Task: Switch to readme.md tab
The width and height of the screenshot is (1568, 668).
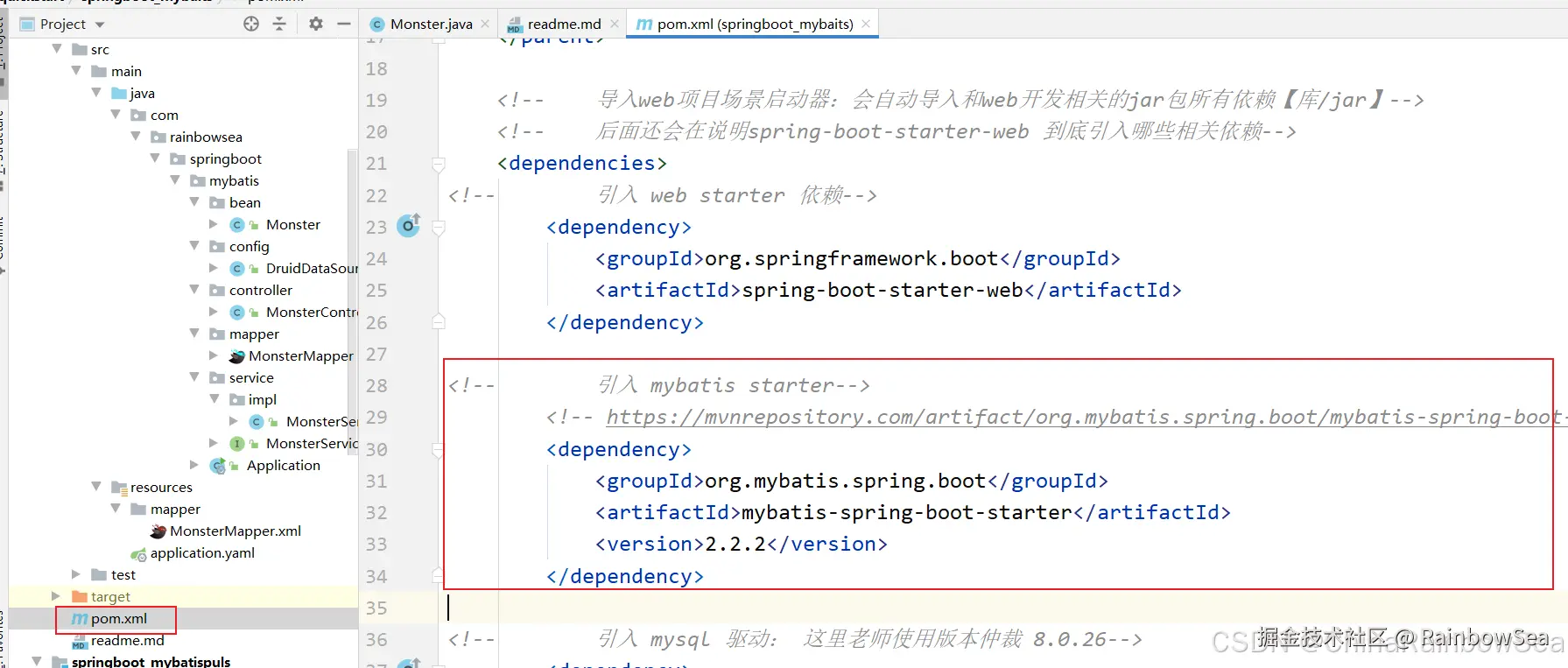Action: point(564,25)
